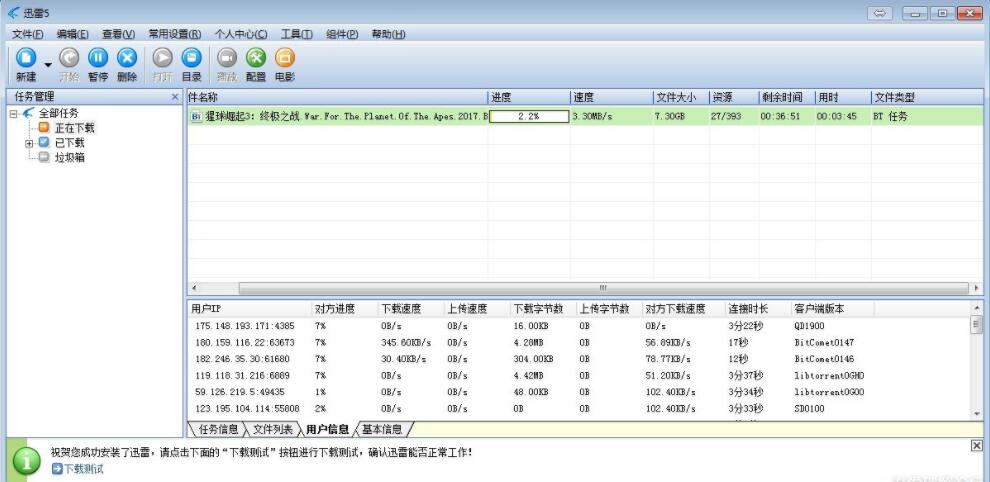Click the Delete (删除) toolbar icon

(x=127, y=58)
